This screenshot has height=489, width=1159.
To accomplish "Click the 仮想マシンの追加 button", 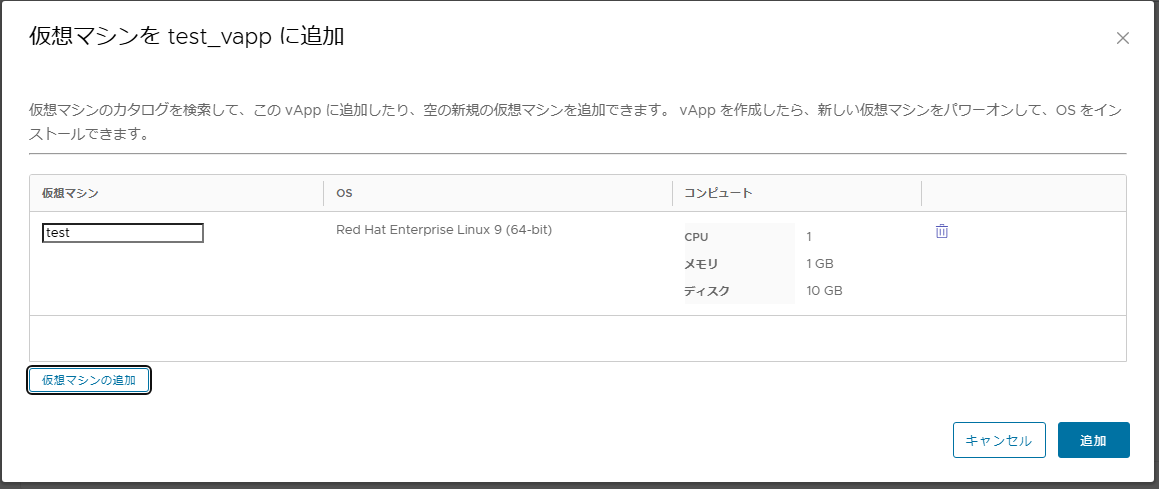I will click(x=89, y=380).
